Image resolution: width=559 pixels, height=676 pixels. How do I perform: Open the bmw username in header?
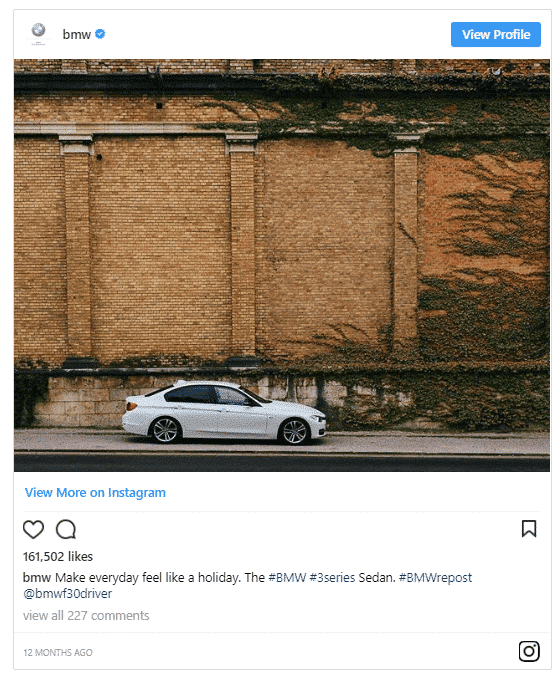point(76,34)
